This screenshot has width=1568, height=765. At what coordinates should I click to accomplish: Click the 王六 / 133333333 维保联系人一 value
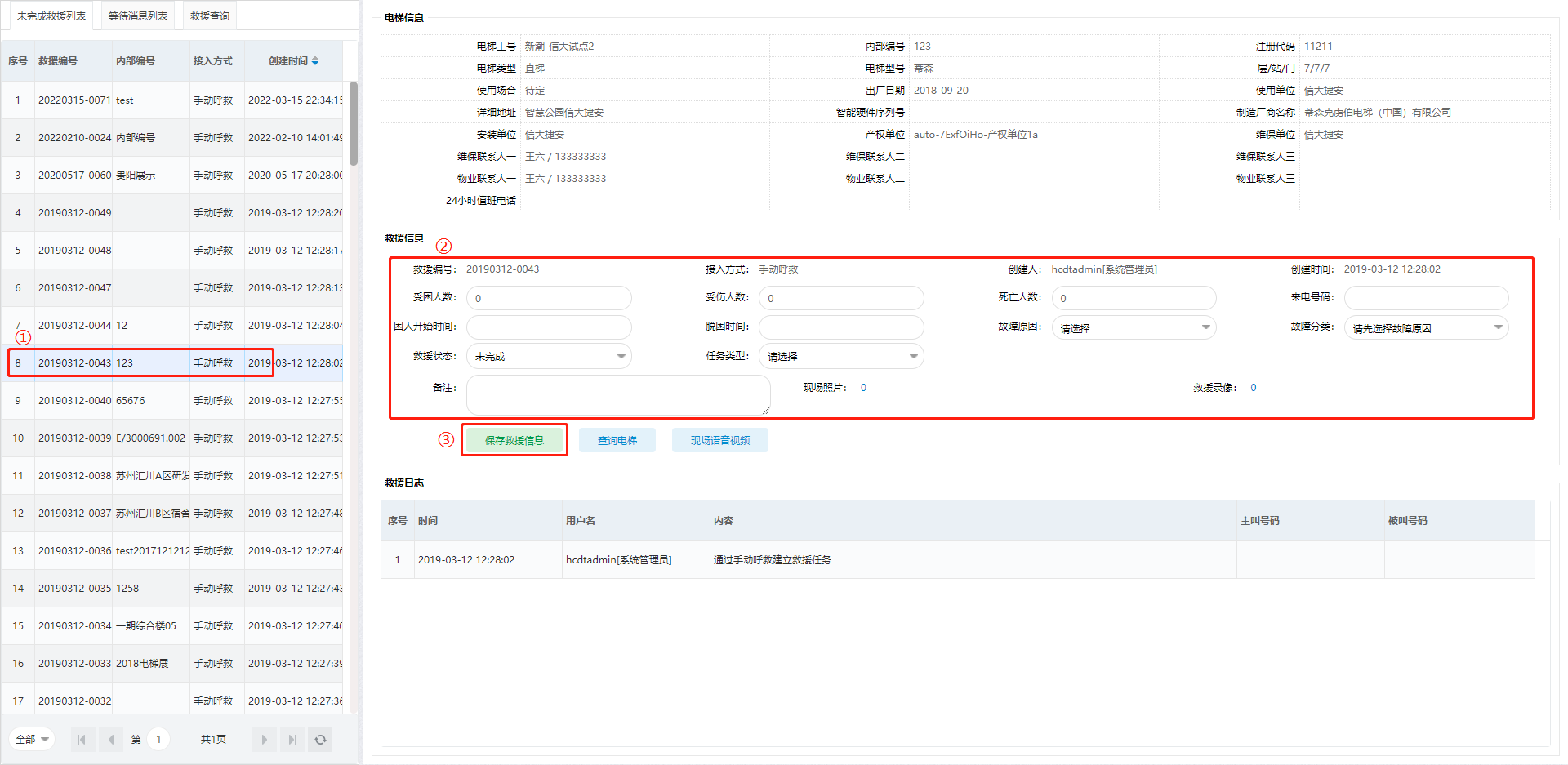point(566,157)
